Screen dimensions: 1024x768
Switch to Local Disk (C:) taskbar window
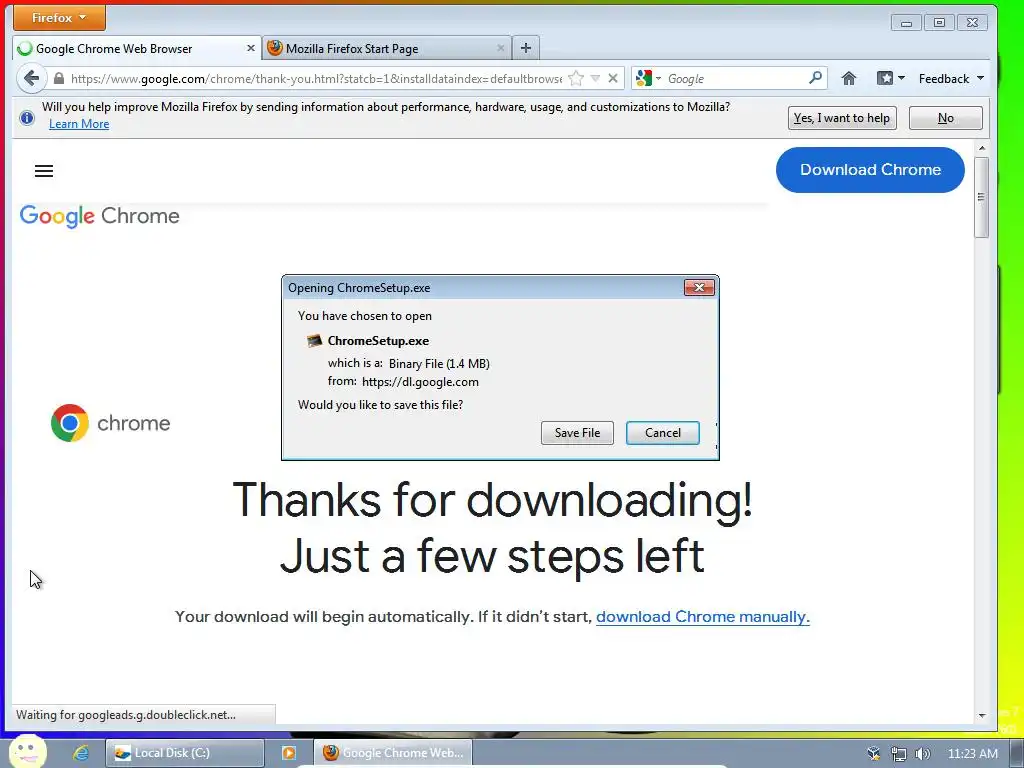(x=185, y=753)
